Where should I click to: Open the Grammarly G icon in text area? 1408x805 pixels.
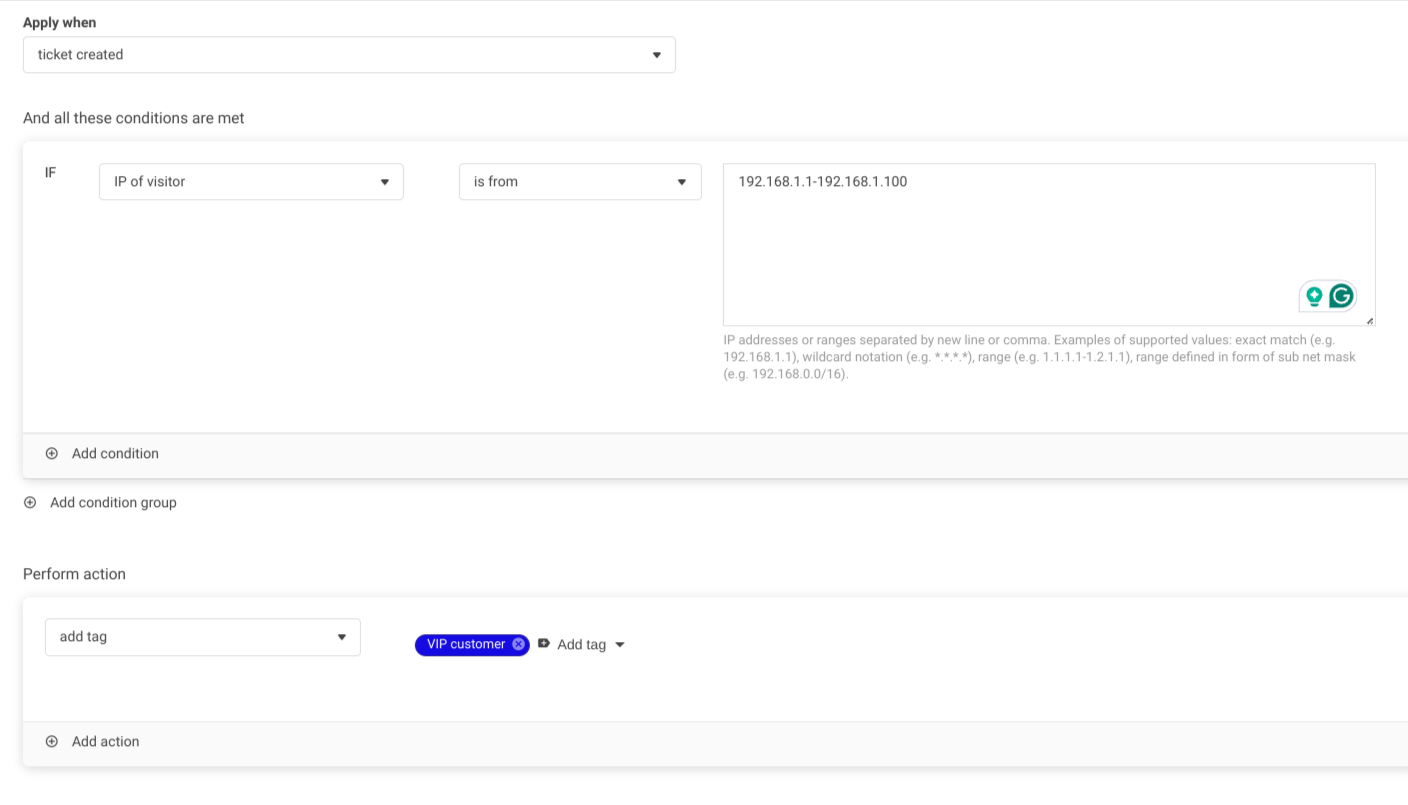(1341, 296)
